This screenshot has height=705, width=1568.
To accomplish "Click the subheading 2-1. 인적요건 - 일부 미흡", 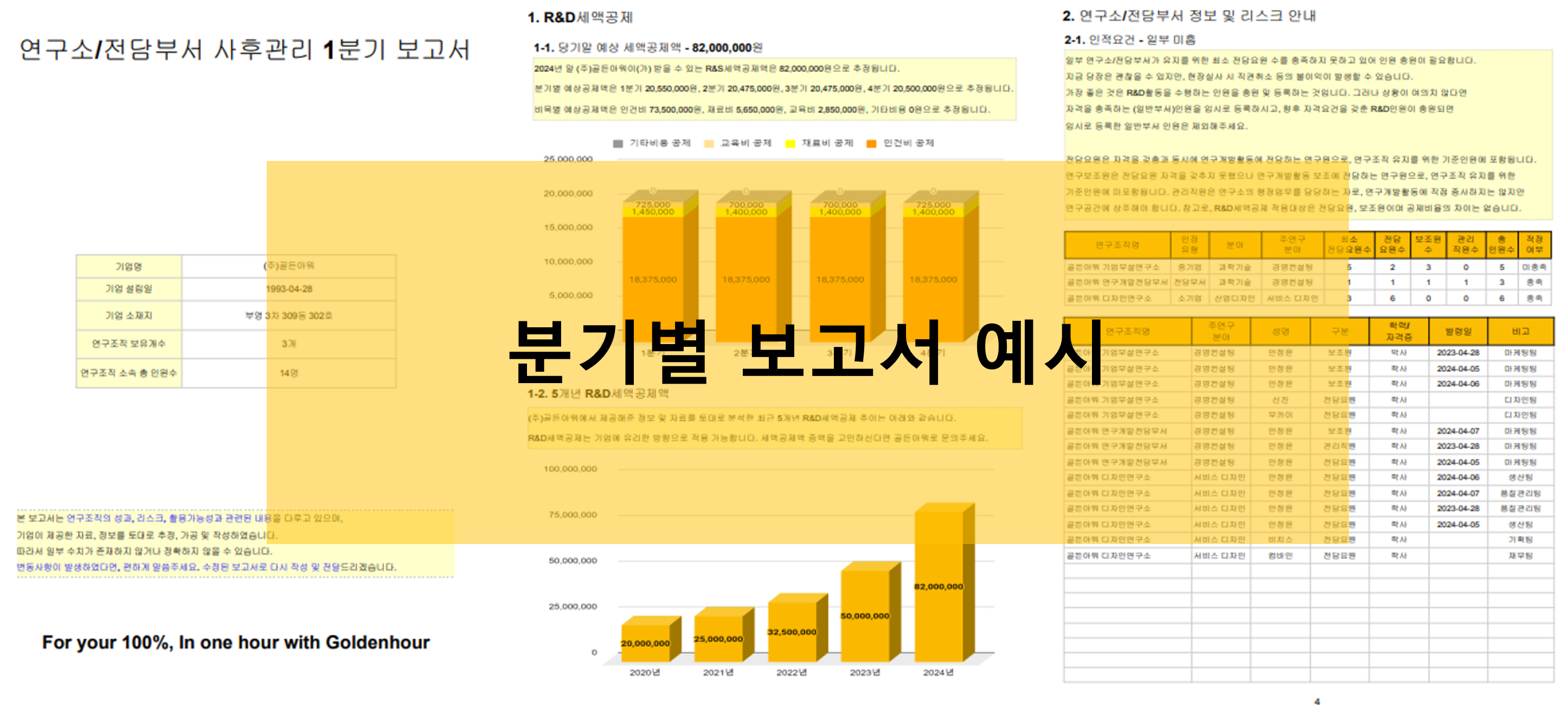I will [1130, 40].
